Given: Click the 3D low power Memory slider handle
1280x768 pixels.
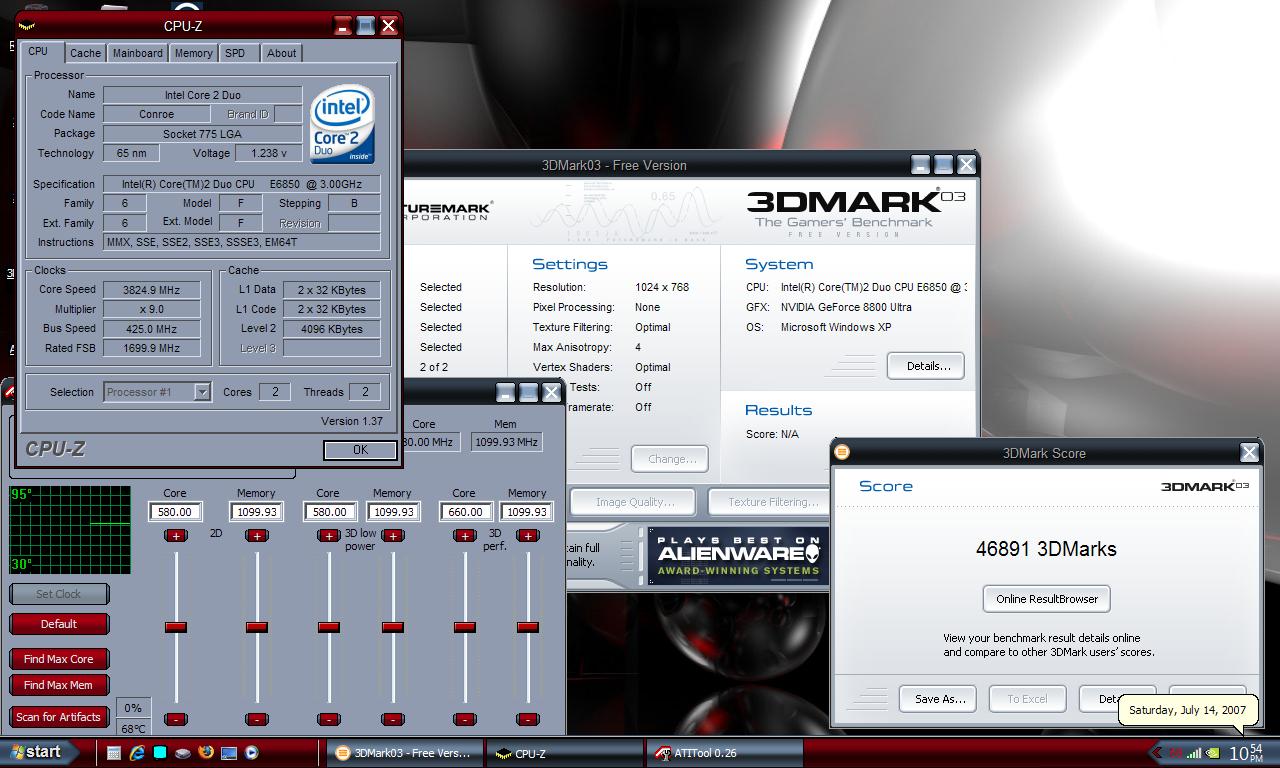Looking at the screenshot, I should click(392, 627).
